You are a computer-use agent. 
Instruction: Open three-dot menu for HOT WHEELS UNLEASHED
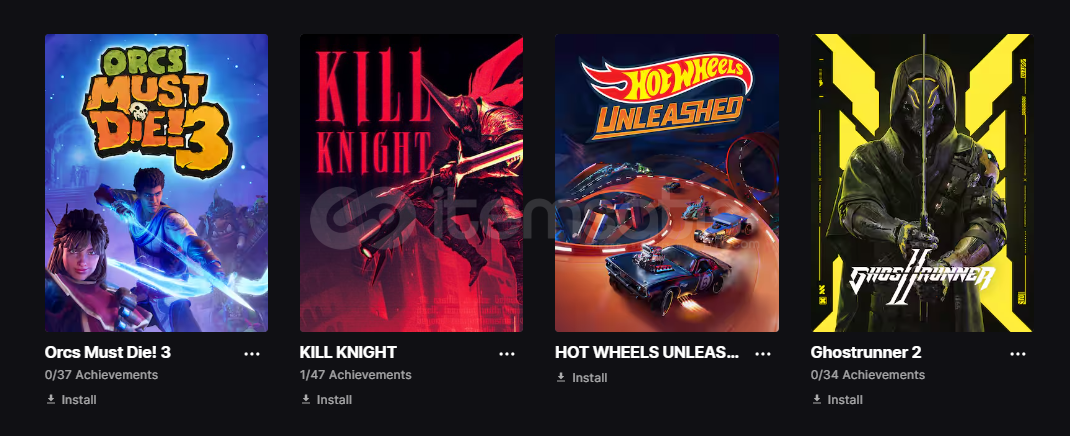click(x=763, y=353)
